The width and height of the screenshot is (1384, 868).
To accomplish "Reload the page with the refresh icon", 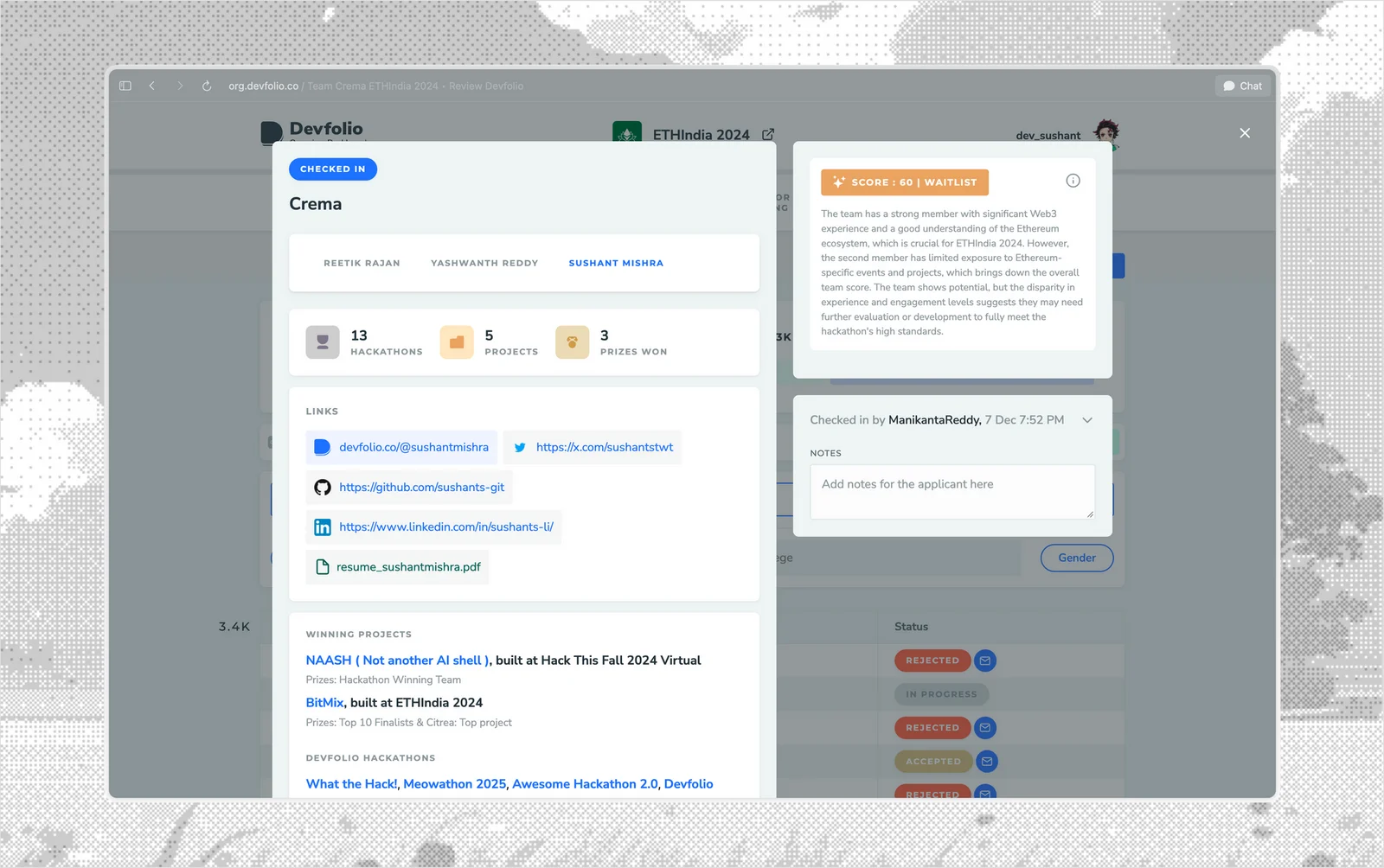I will tap(207, 86).
